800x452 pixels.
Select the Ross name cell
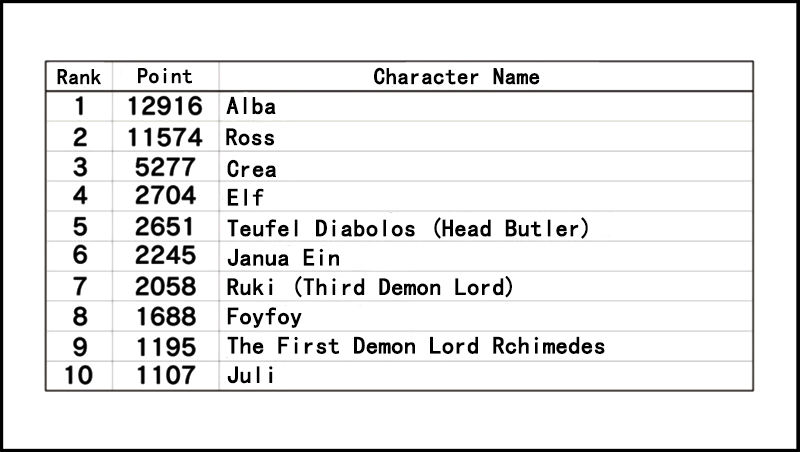(x=250, y=137)
